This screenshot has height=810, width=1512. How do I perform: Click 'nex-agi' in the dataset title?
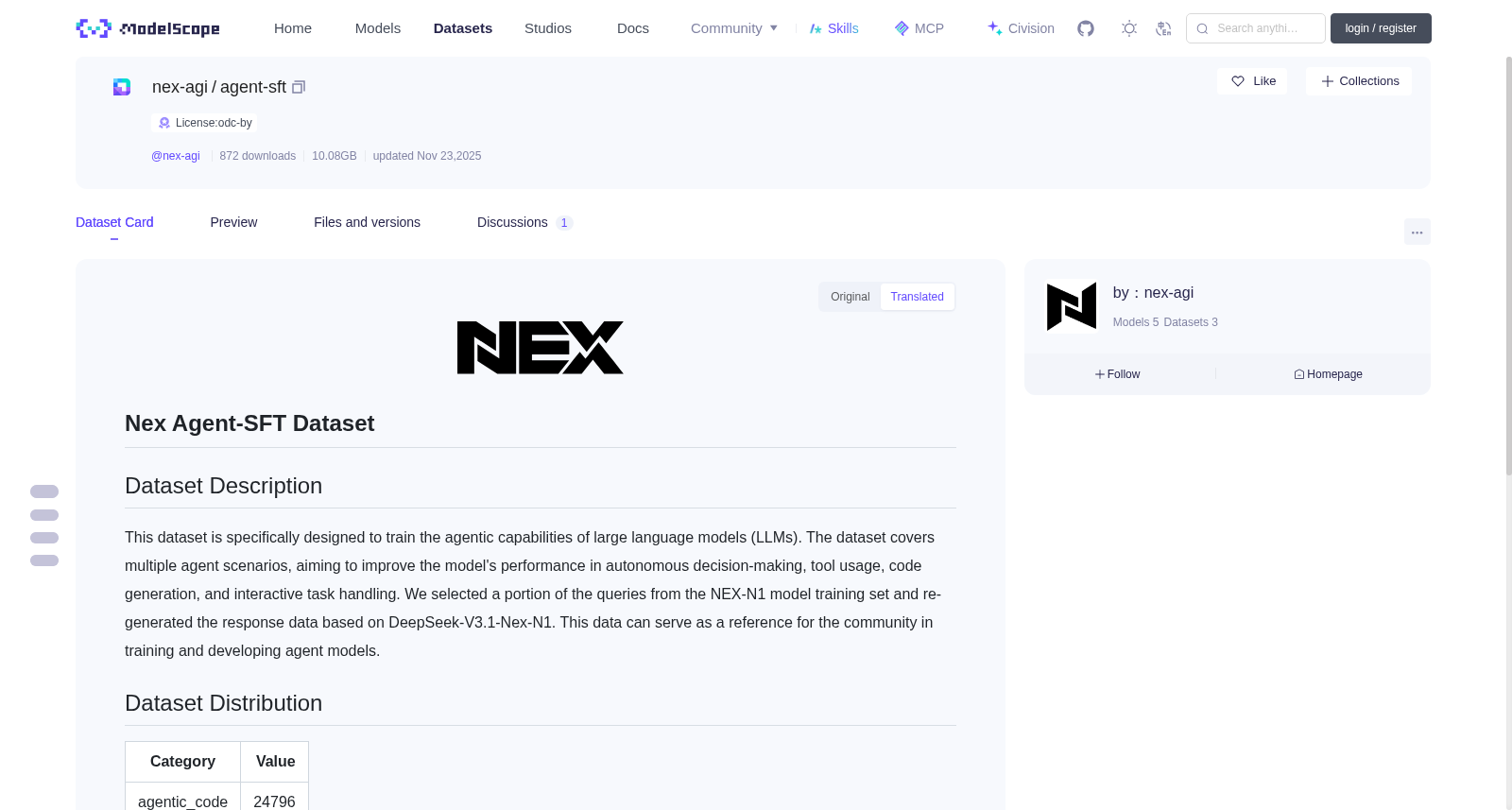180,87
